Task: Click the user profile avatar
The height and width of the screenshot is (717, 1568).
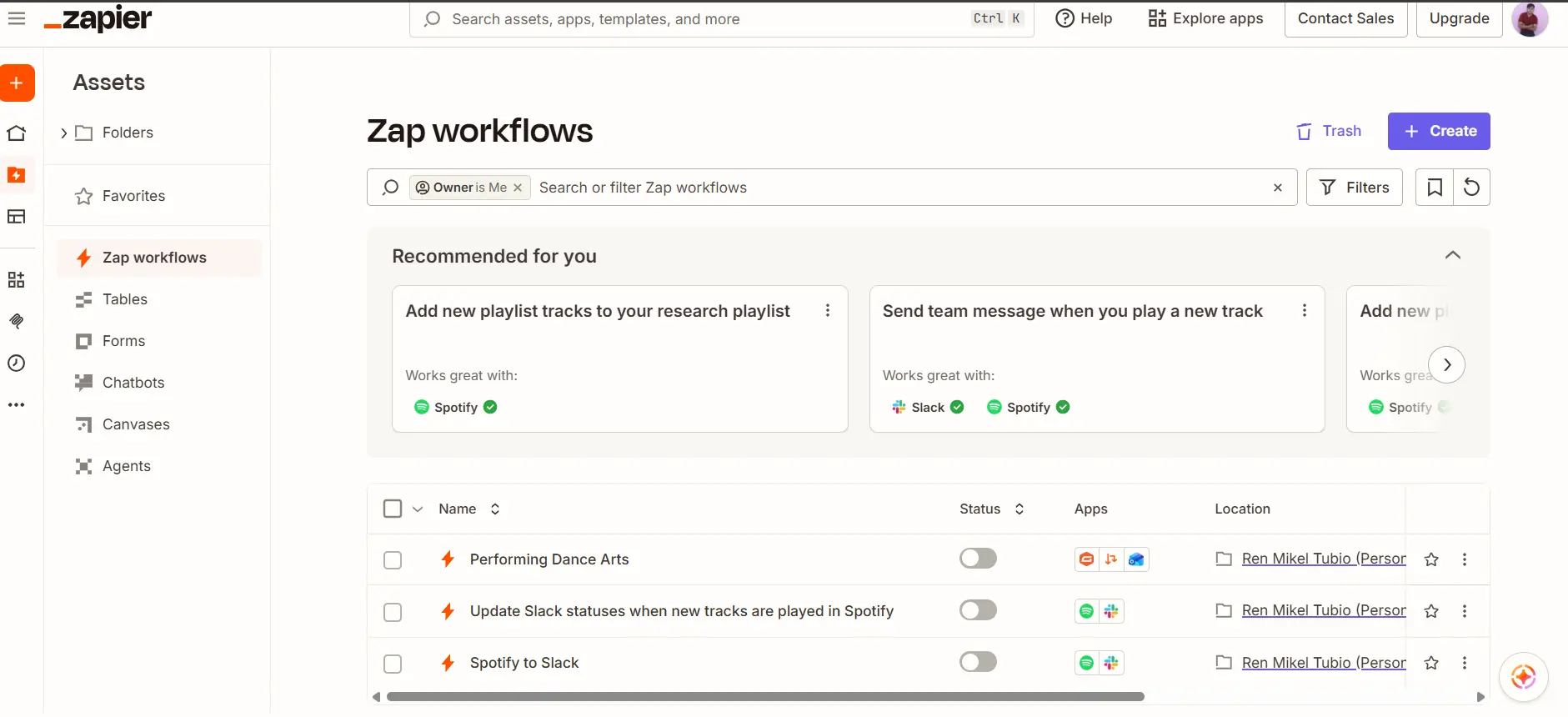Action: coord(1530,18)
